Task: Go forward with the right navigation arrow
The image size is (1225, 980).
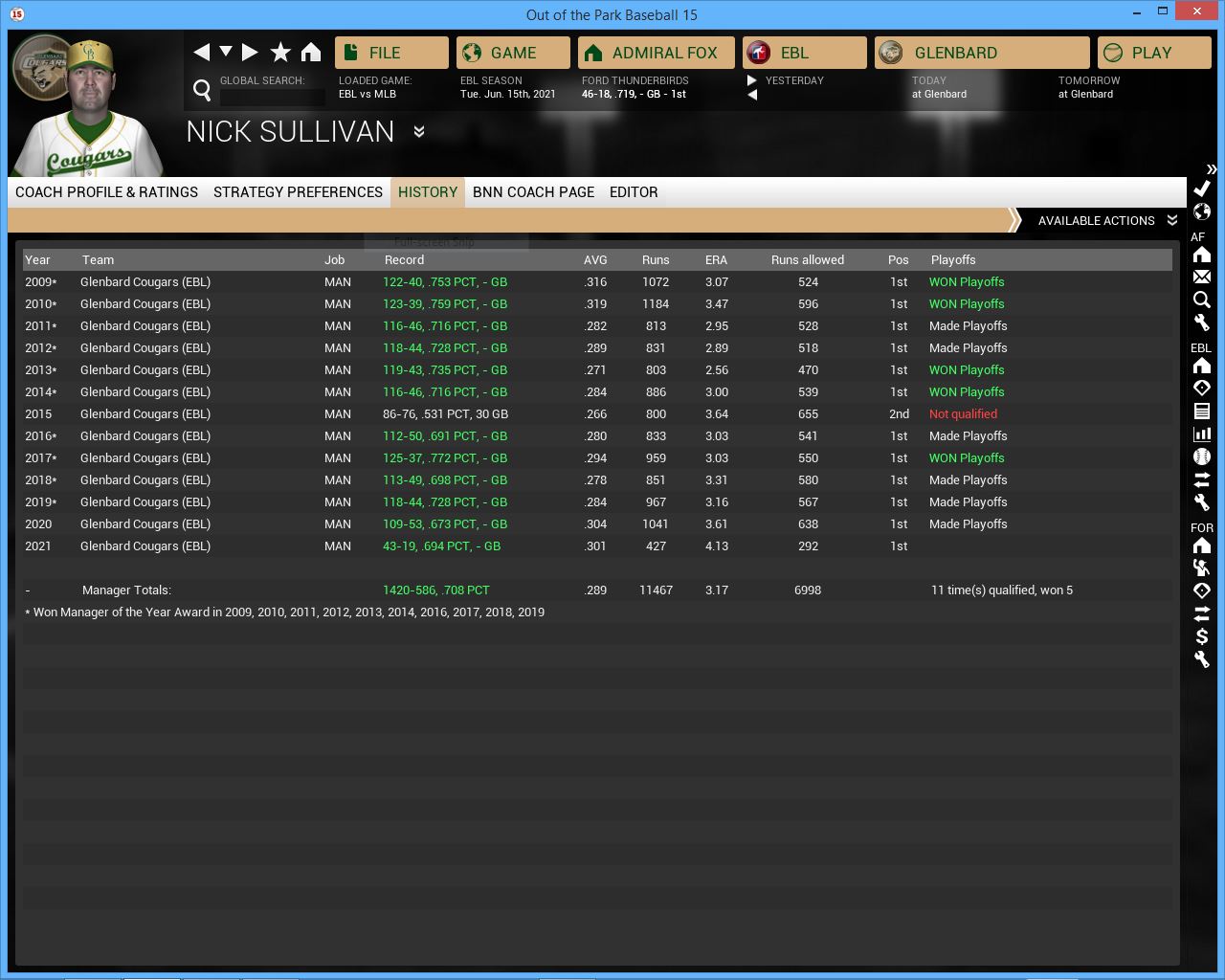Action: point(250,52)
